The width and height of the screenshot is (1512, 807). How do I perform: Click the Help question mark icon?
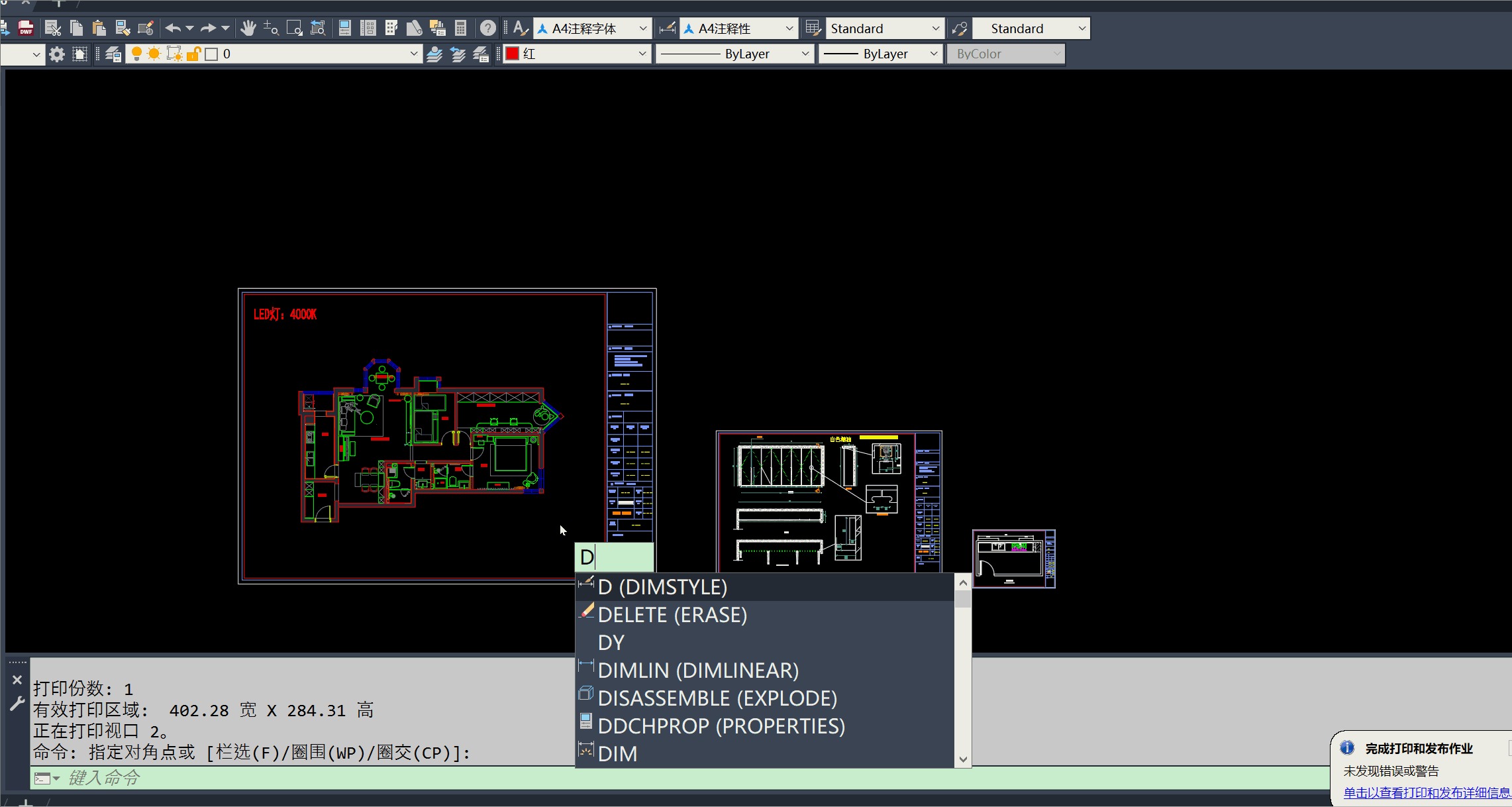click(488, 28)
